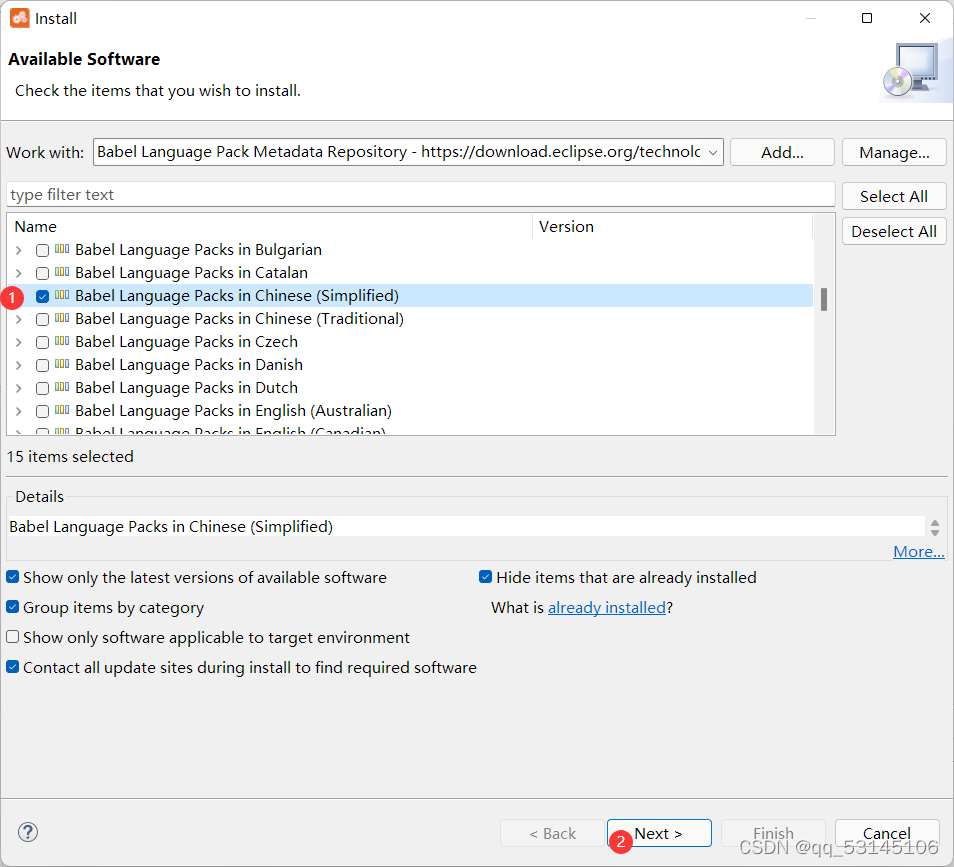Check the Catalan language pack checkbox
Screen dimensions: 954x867
43,273
